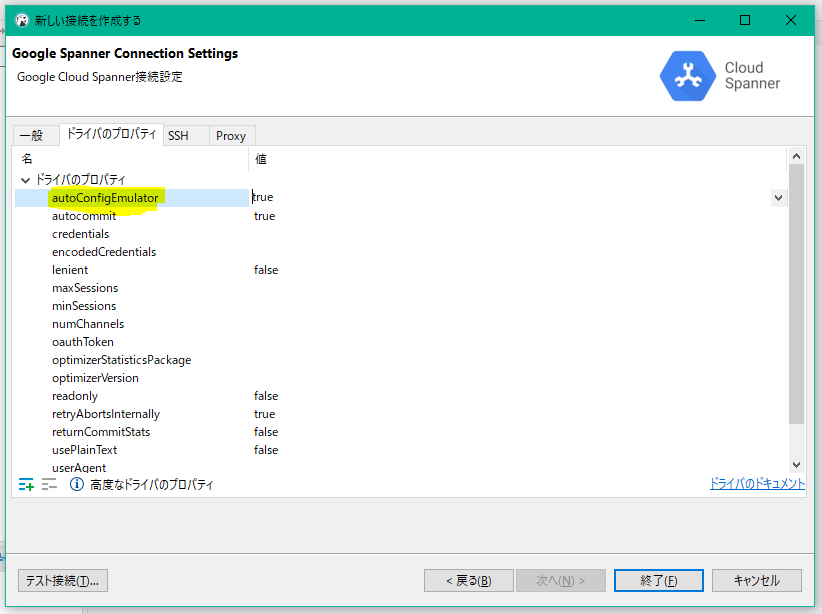The width and height of the screenshot is (822, 614).
Task: Click the scrollbar down arrow
Action: (796, 465)
